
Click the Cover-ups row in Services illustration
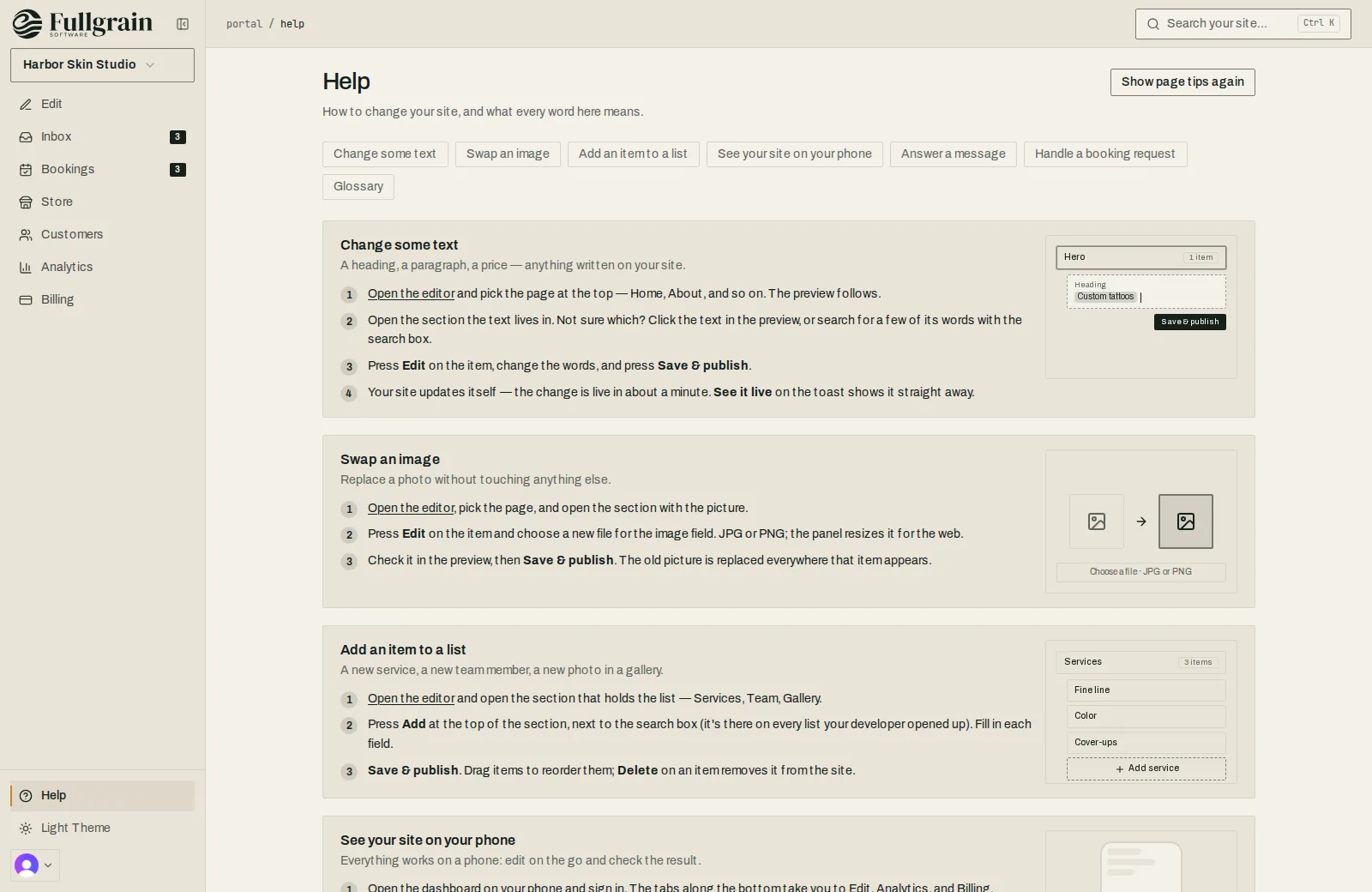click(x=1146, y=743)
